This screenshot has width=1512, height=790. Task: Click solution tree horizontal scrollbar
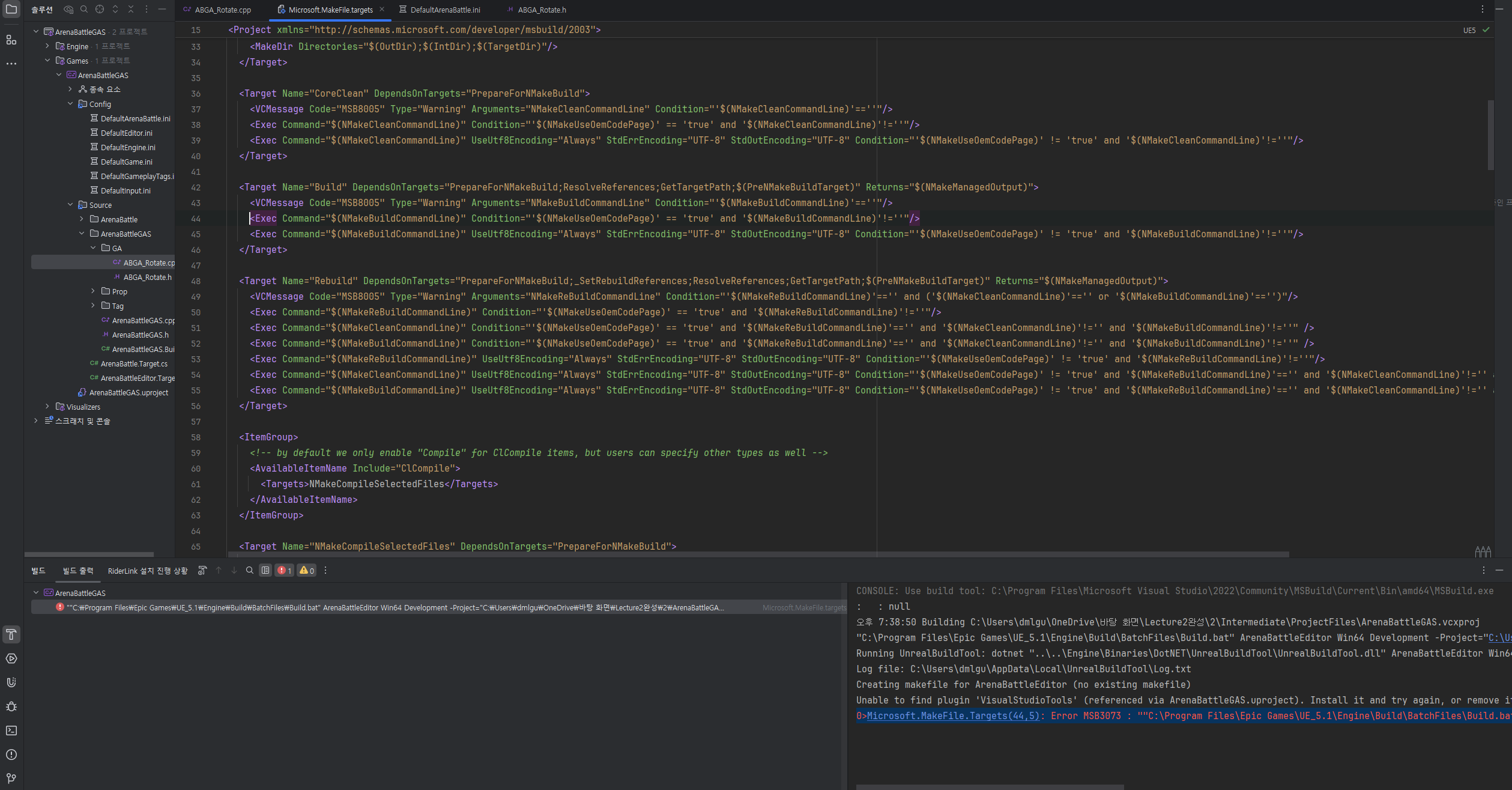click(x=89, y=554)
